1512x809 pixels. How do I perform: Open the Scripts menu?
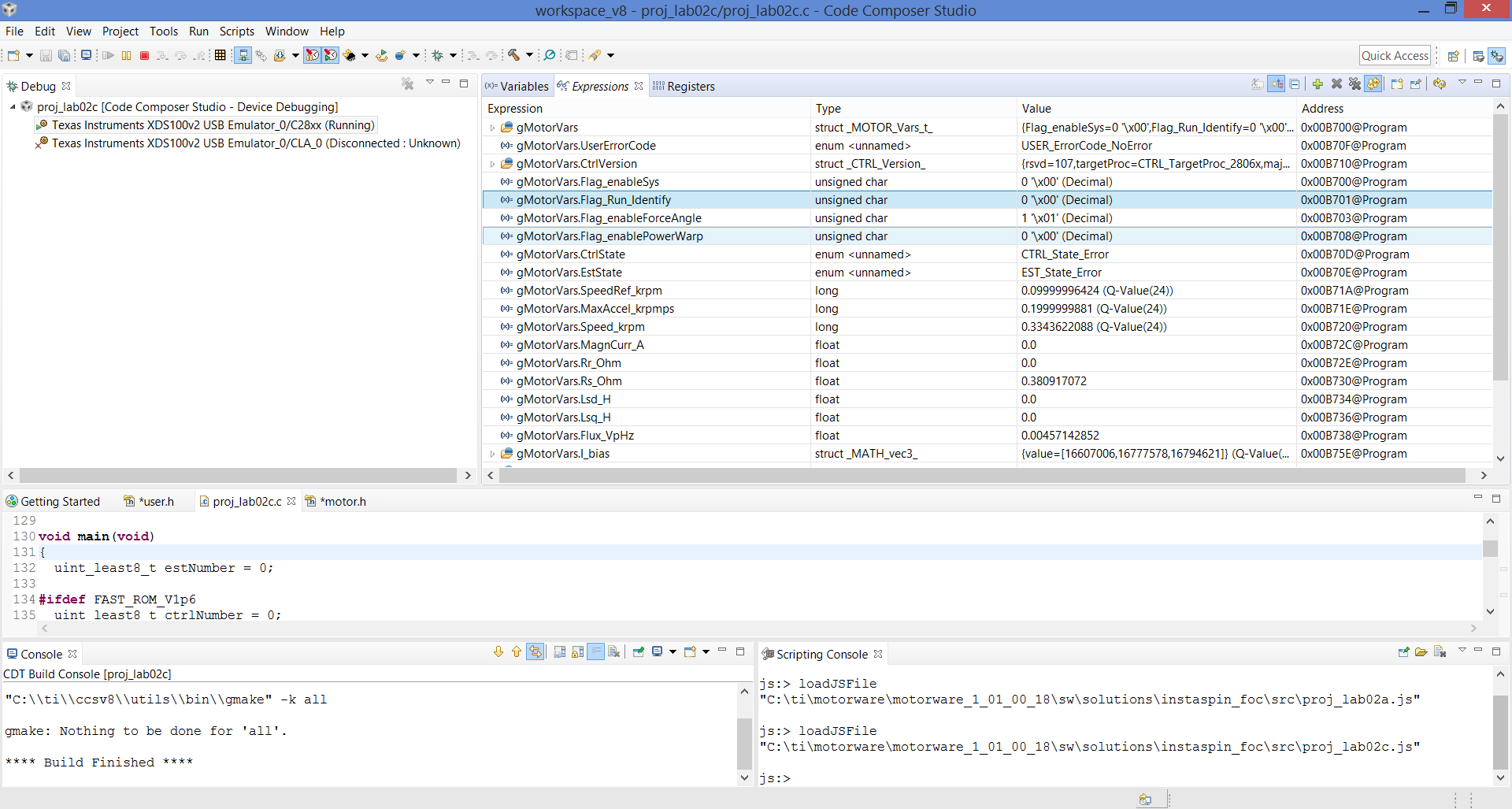236,32
